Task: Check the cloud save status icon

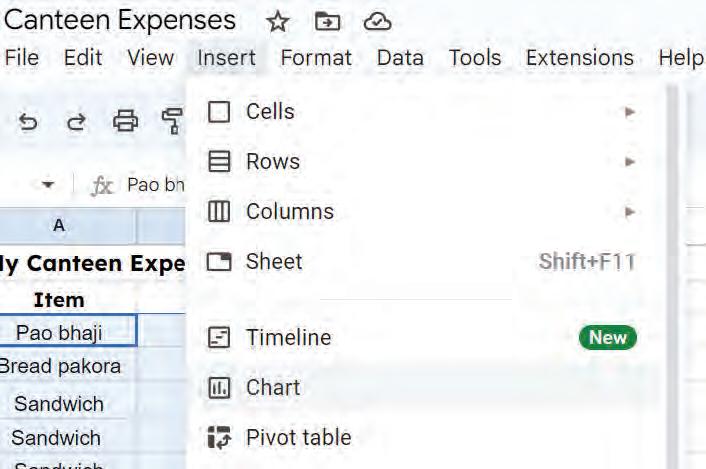Action: pos(377,22)
